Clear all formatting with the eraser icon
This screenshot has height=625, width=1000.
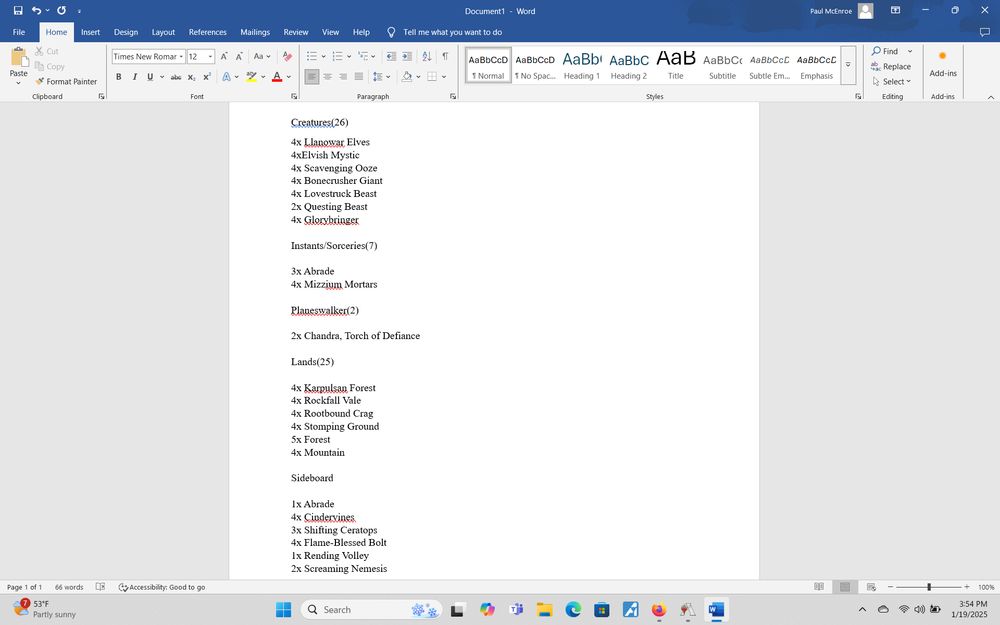(287, 57)
